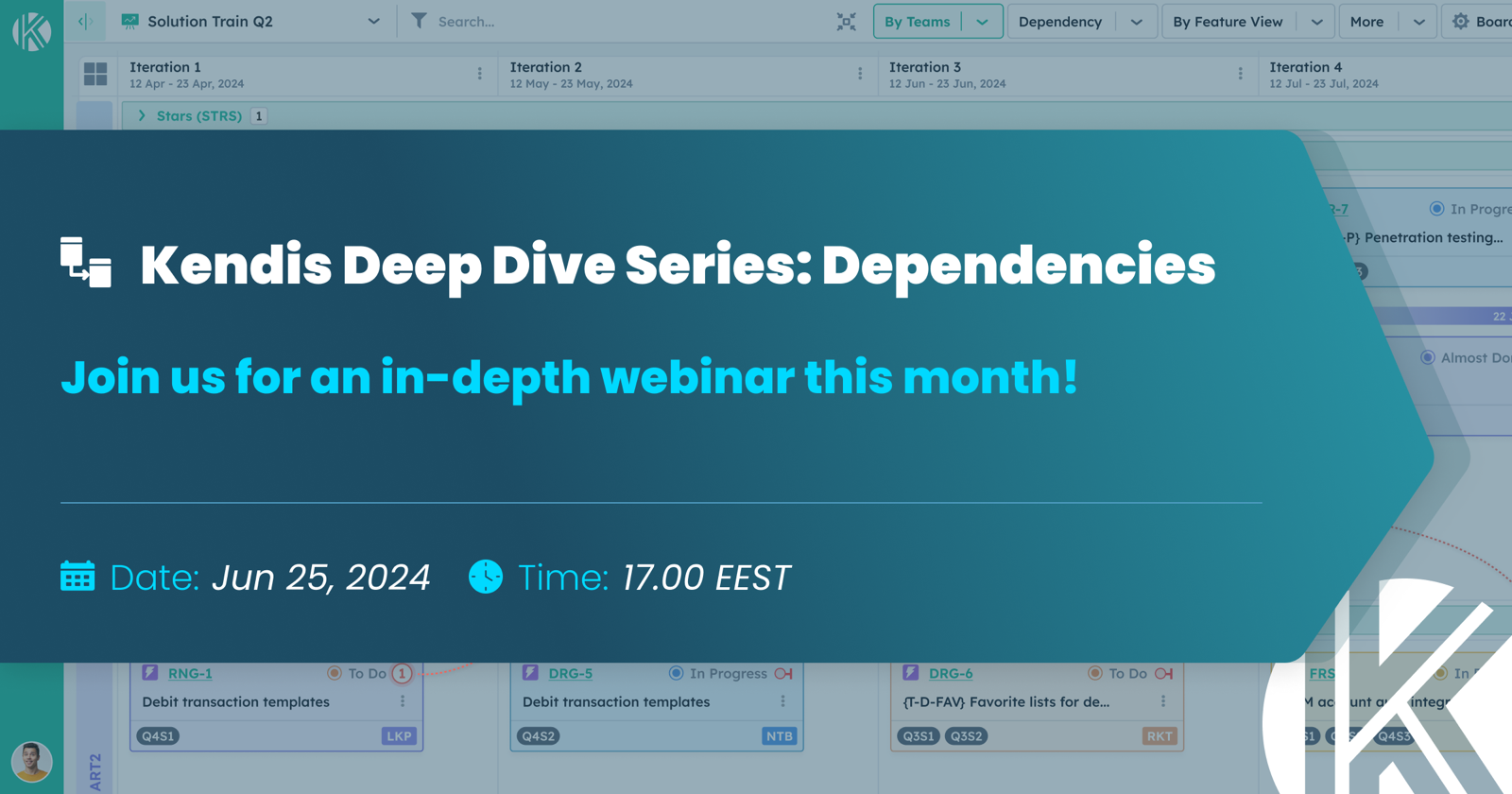The image size is (1512, 794).
Task: Click the Solution Train Q2 board icon
Action: (130, 21)
